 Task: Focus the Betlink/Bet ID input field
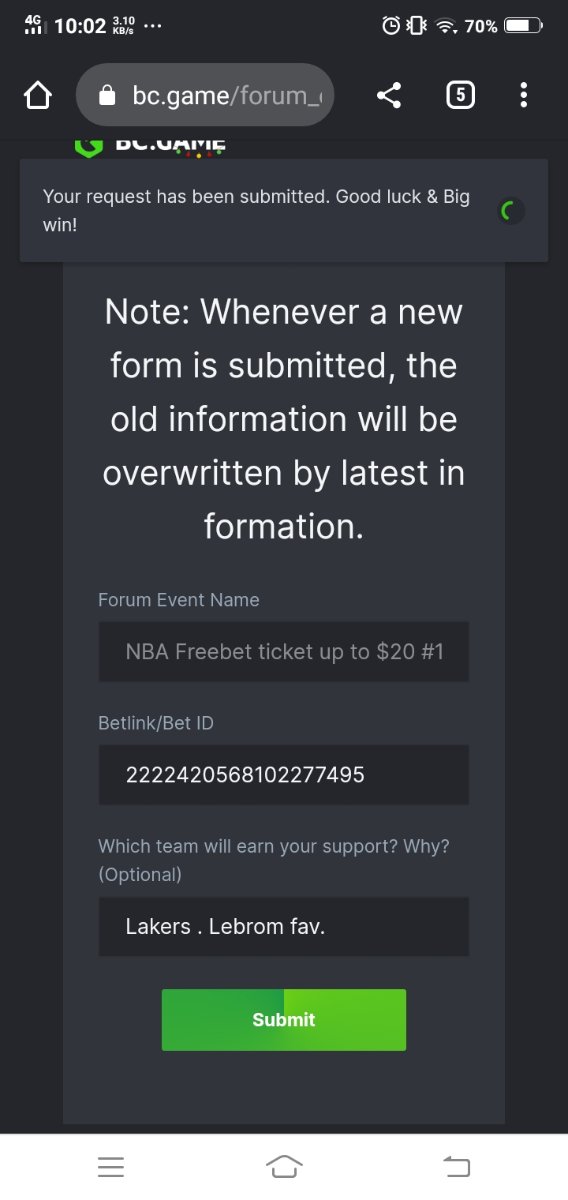(x=284, y=774)
